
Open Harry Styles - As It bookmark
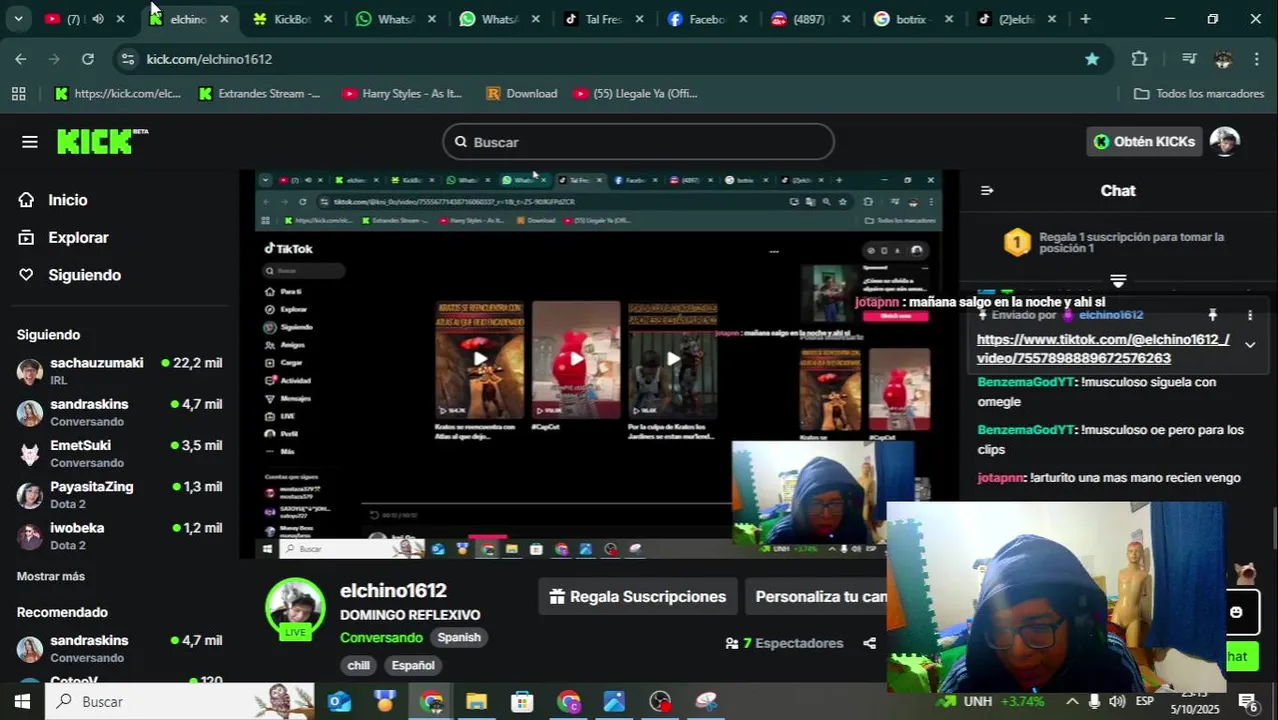pyautogui.click(x=402, y=93)
